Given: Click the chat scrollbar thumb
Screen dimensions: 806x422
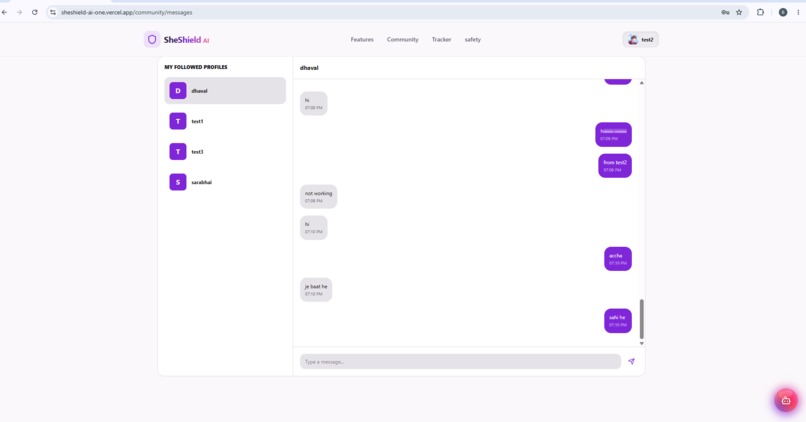Looking at the screenshot, I should pyautogui.click(x=642, y=319).
